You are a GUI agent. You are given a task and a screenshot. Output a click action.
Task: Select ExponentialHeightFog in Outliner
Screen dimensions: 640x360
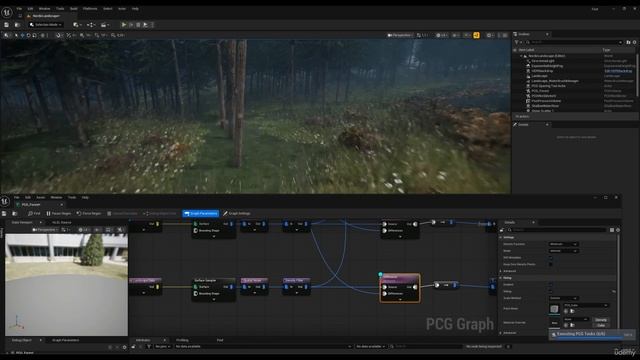coord(547,66)
